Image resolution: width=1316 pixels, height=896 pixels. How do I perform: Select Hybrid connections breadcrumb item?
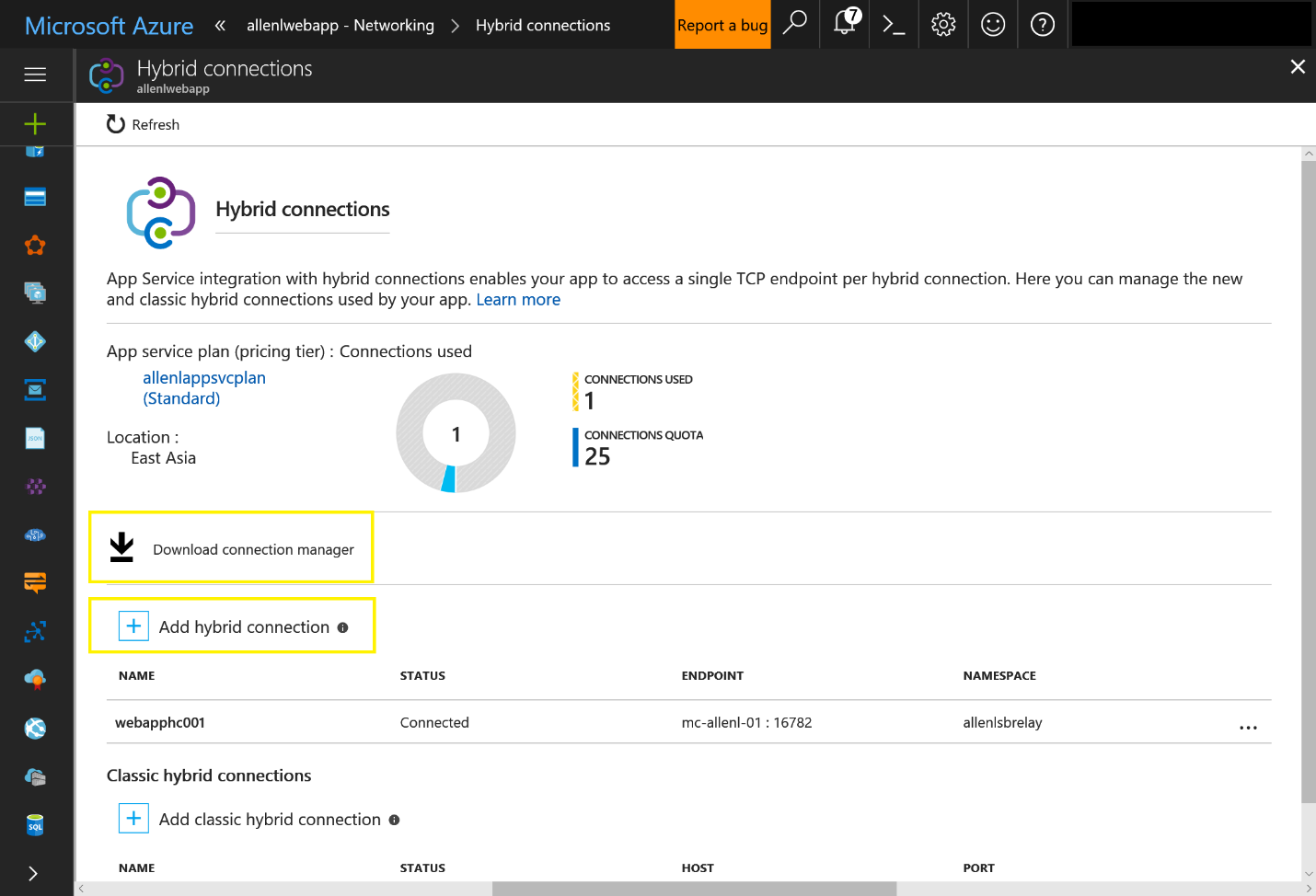point(542,25)
